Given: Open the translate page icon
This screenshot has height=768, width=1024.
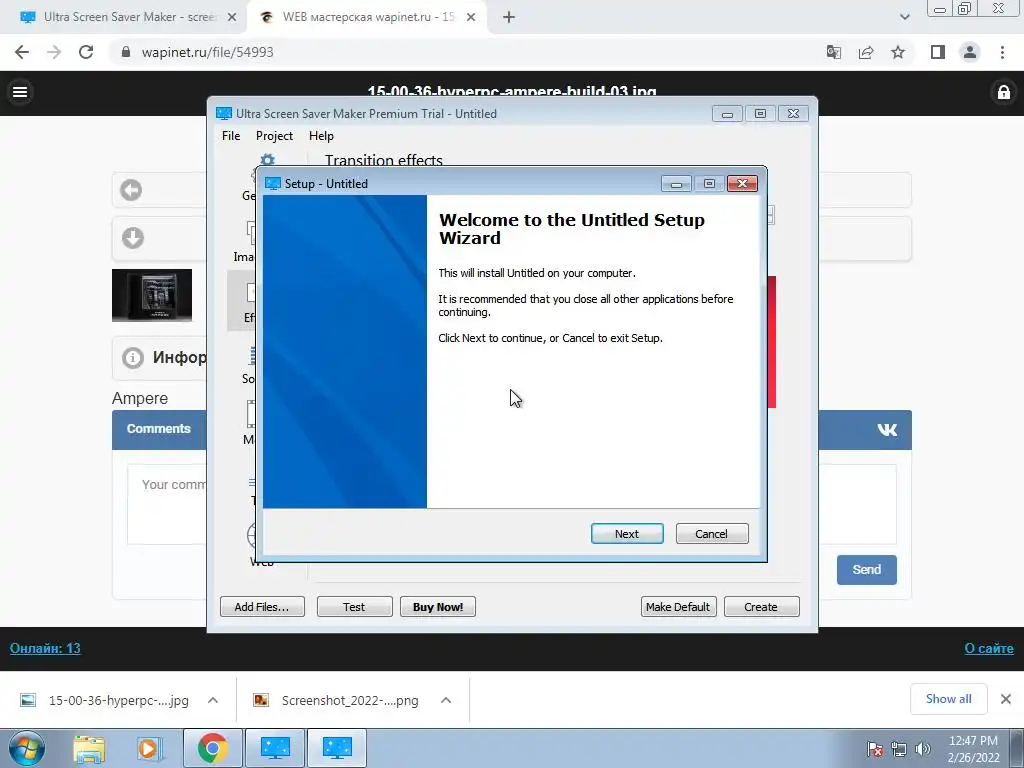Looking at the screenshot, I should click(834, 52).
